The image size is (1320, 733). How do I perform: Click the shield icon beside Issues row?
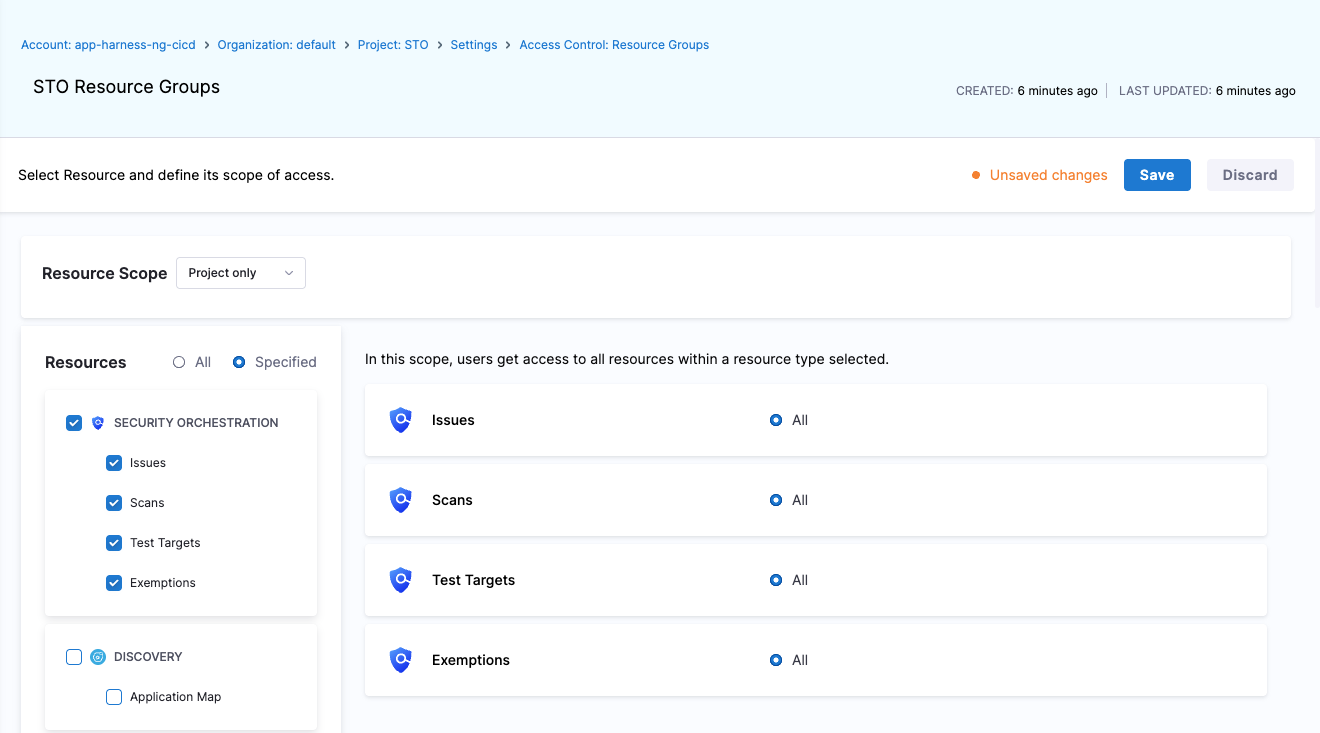click(x=401, y=420)
